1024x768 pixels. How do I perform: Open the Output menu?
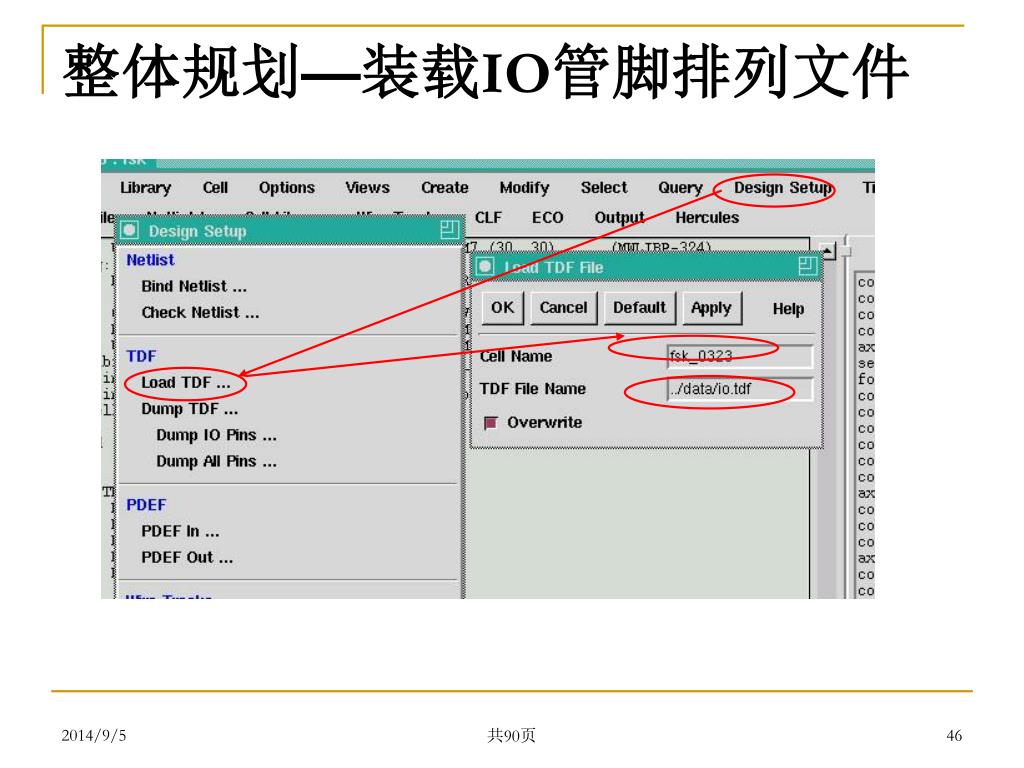click(619, 218)
